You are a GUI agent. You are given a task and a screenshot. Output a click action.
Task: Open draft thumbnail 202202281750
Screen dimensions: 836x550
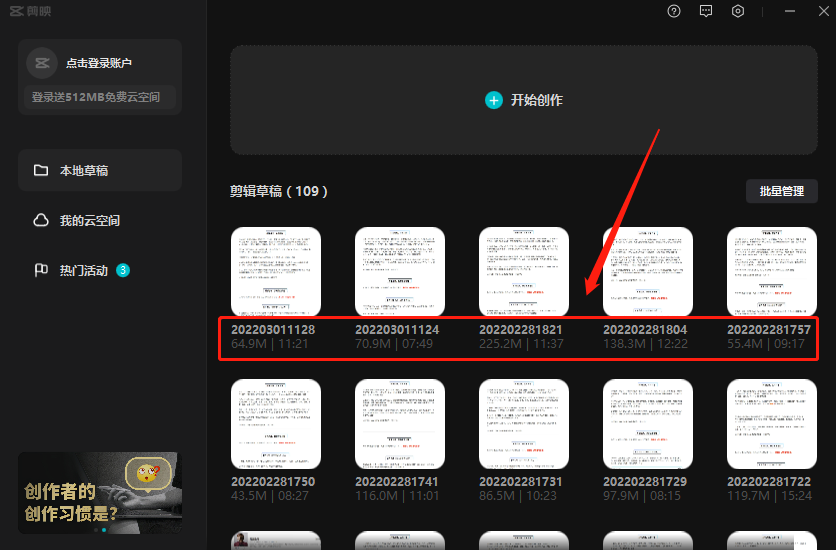[276, 424]
